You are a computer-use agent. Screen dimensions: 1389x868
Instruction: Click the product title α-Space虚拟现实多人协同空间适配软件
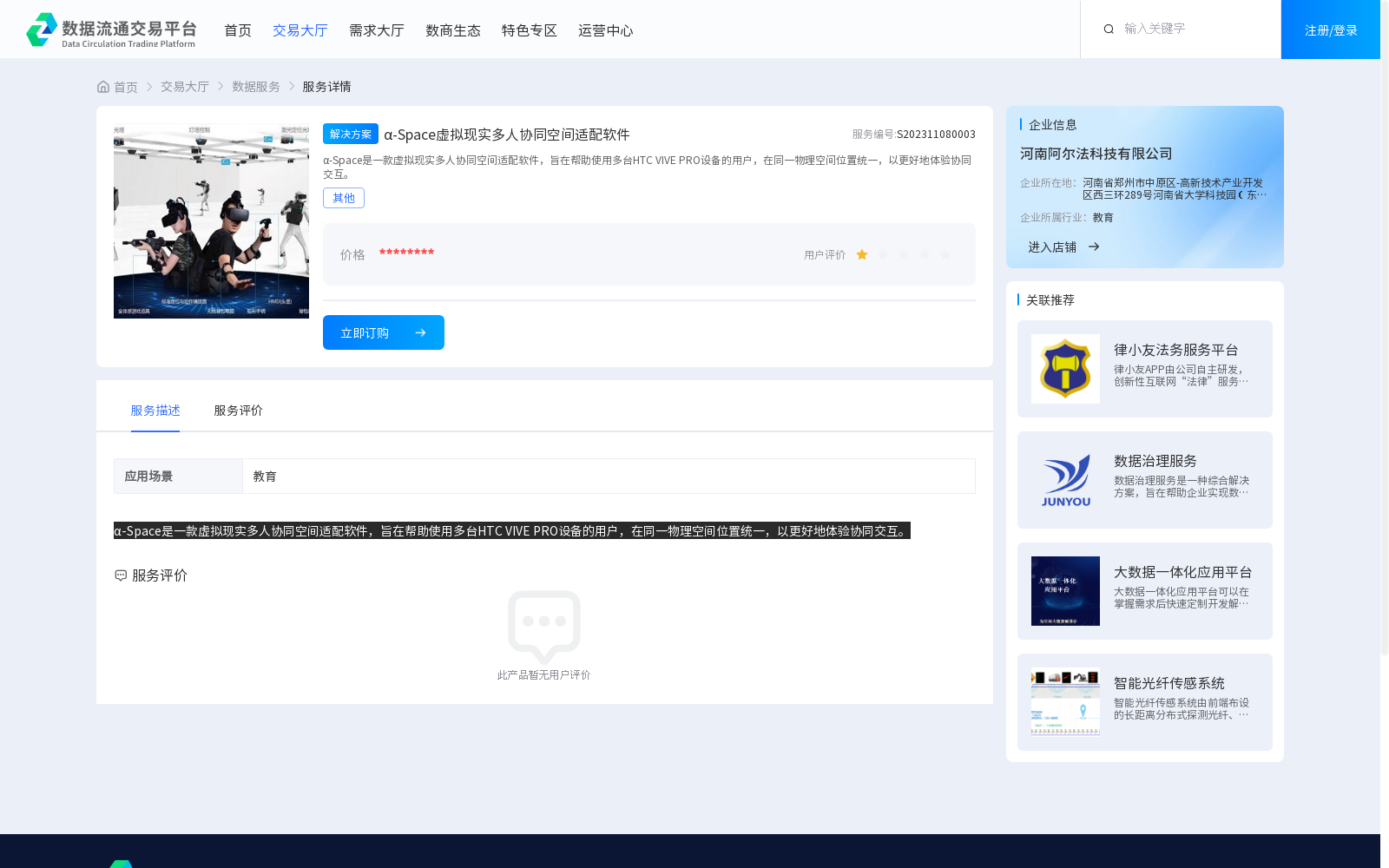(x=507, y=135)
